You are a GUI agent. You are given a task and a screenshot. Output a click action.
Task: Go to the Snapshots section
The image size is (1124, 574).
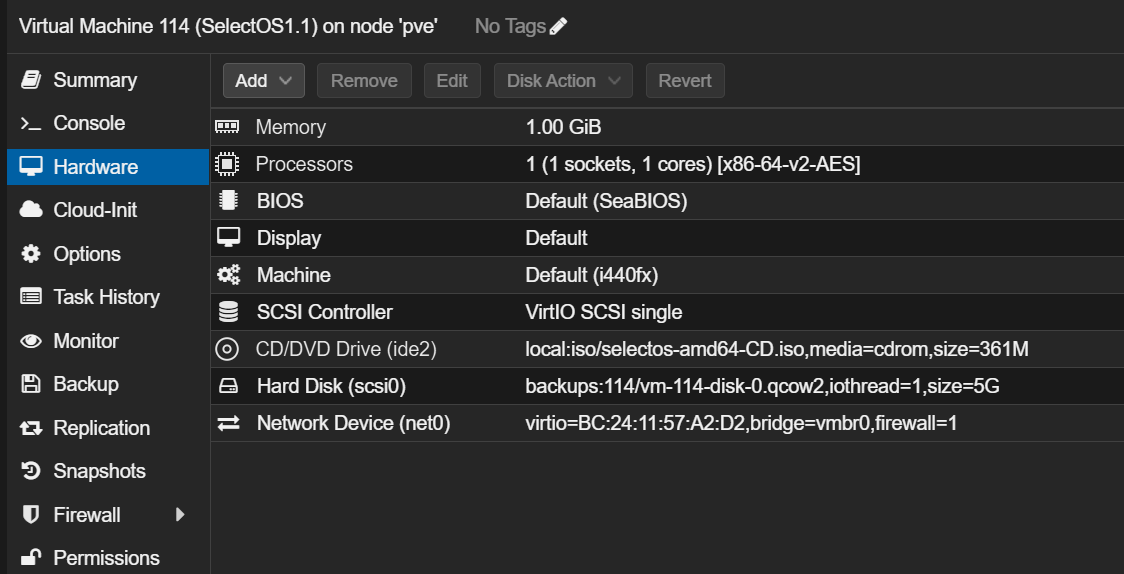point(99,471)
